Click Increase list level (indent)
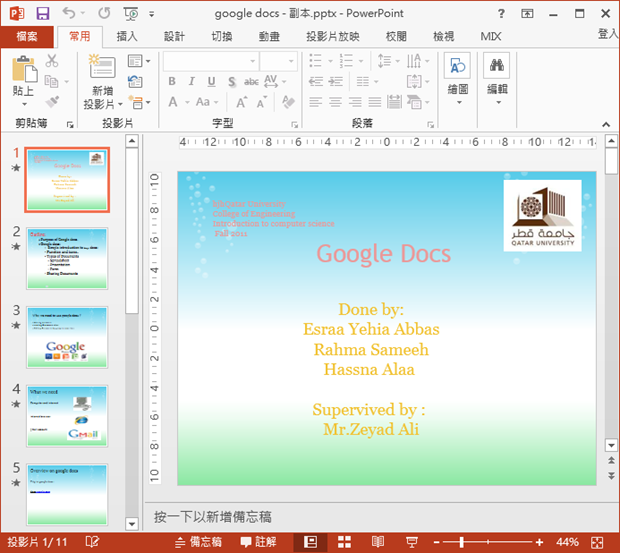 point(336,82)
